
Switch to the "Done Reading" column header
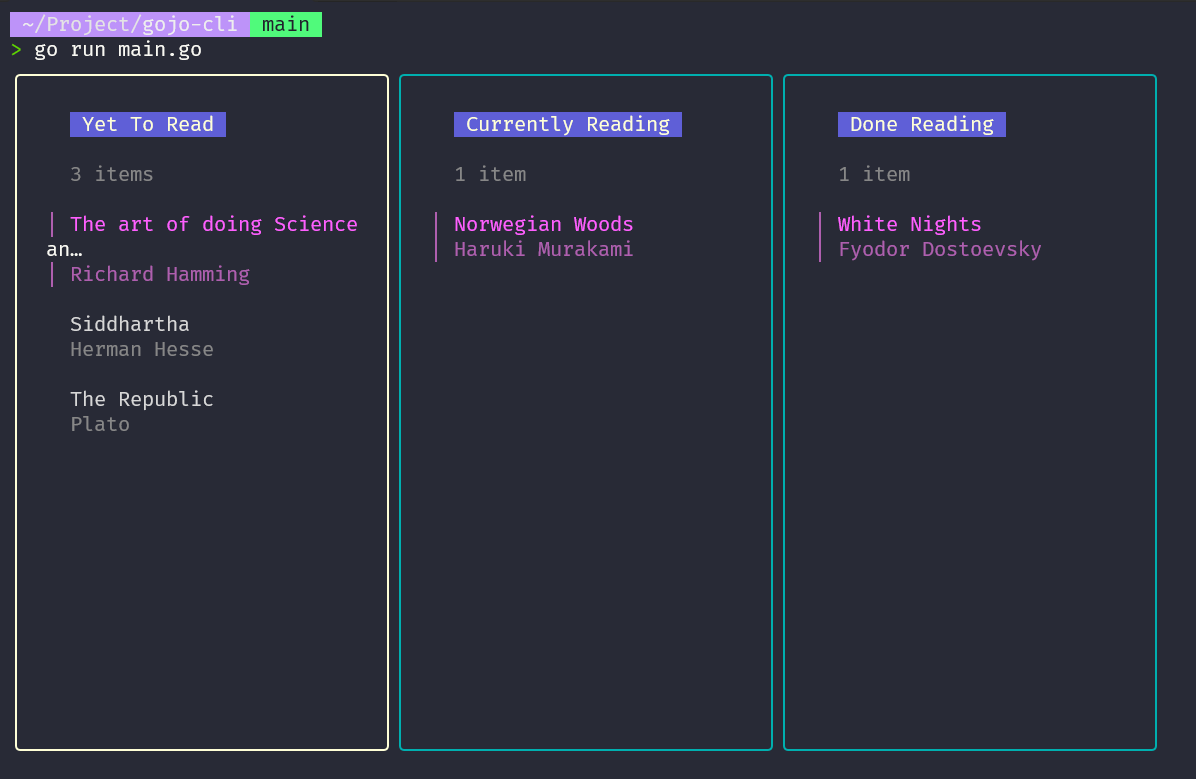click(x=921, y=124)
